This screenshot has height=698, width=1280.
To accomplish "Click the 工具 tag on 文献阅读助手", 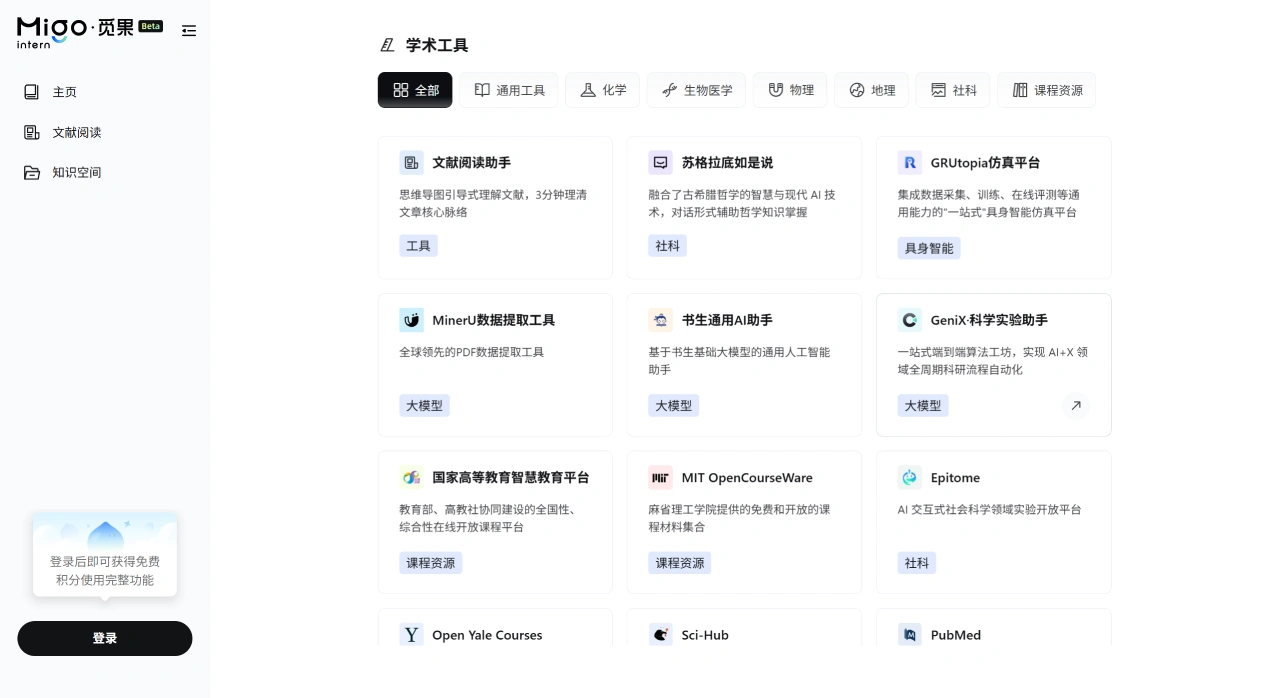I will [418, 246].
